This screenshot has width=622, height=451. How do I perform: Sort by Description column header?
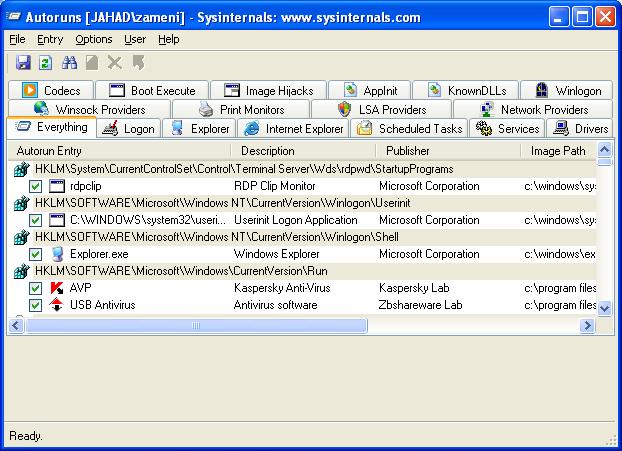(x=303, y=151)
